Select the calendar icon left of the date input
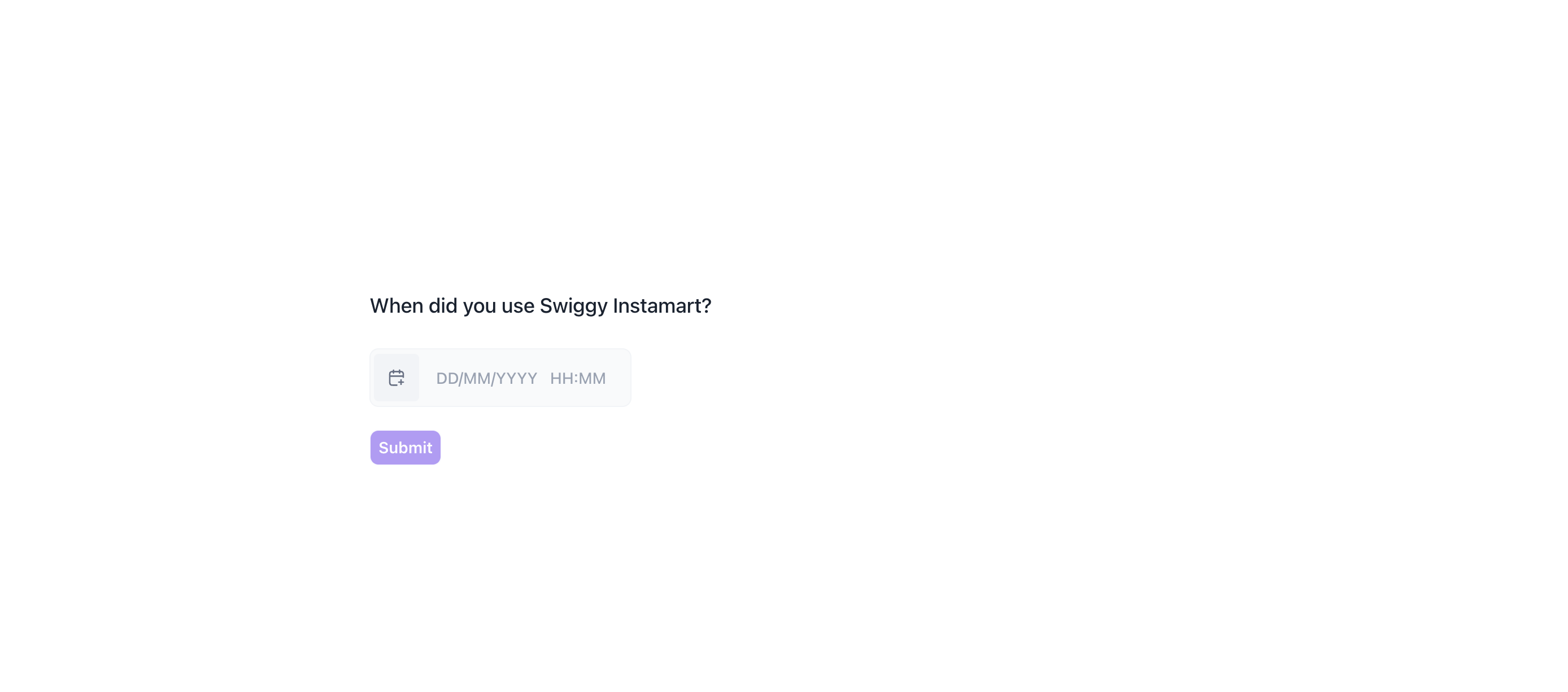Screen dimensions: 1568x692 click(397, 378)
